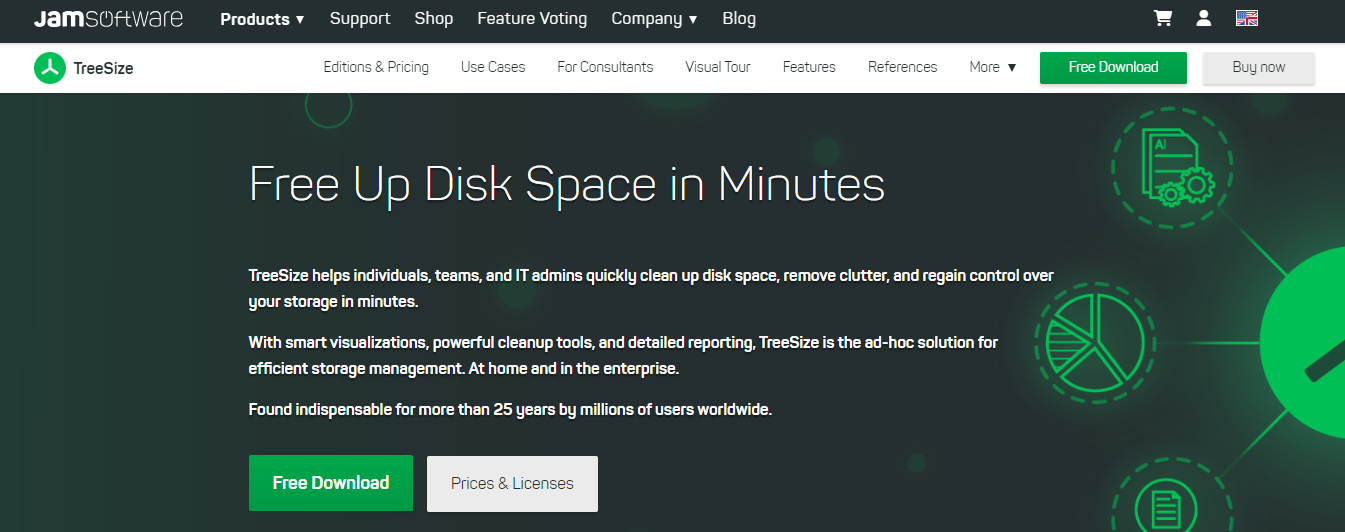This screenshot has height=532, width=1345.
Task: Select the Editions & Pricing tab
Action: click(x=376, y=67)
